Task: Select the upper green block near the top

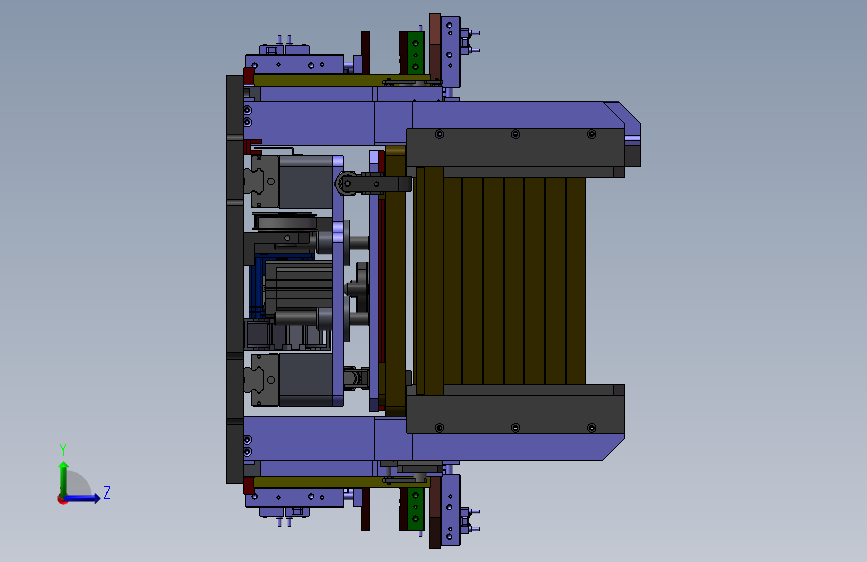Action: pos(415,53)
